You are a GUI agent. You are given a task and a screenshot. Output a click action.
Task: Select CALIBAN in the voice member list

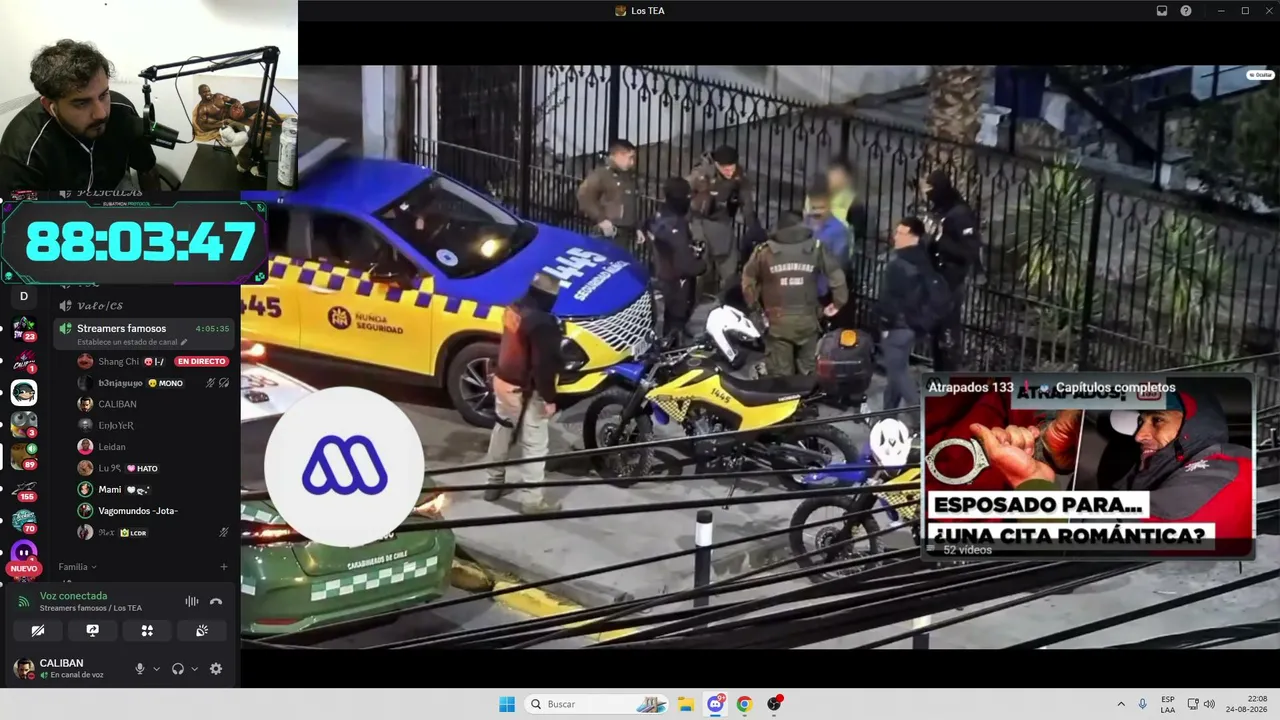pos(117,404)
